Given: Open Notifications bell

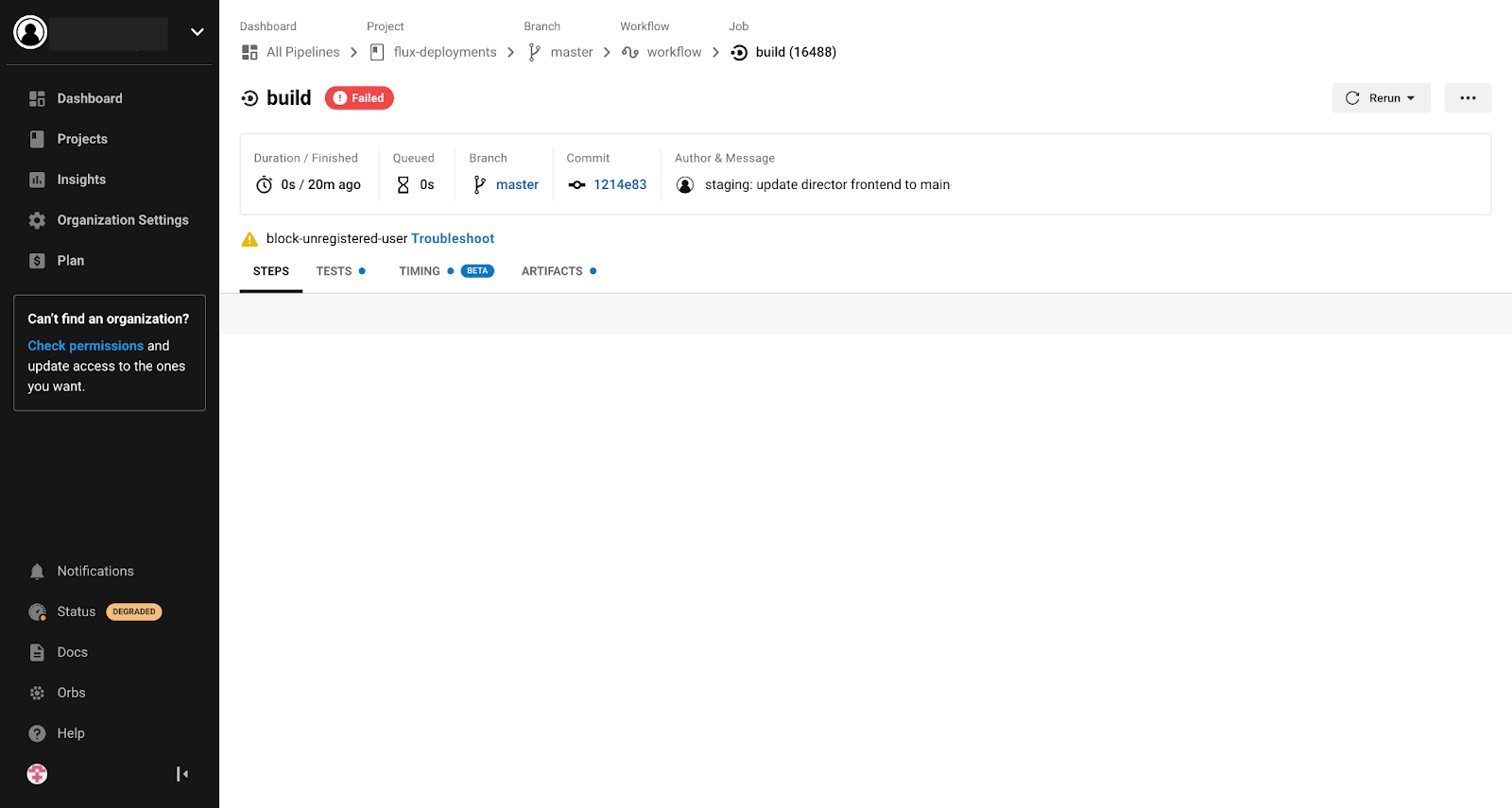Looking at the screenshot, I should [x=38, y=572].
